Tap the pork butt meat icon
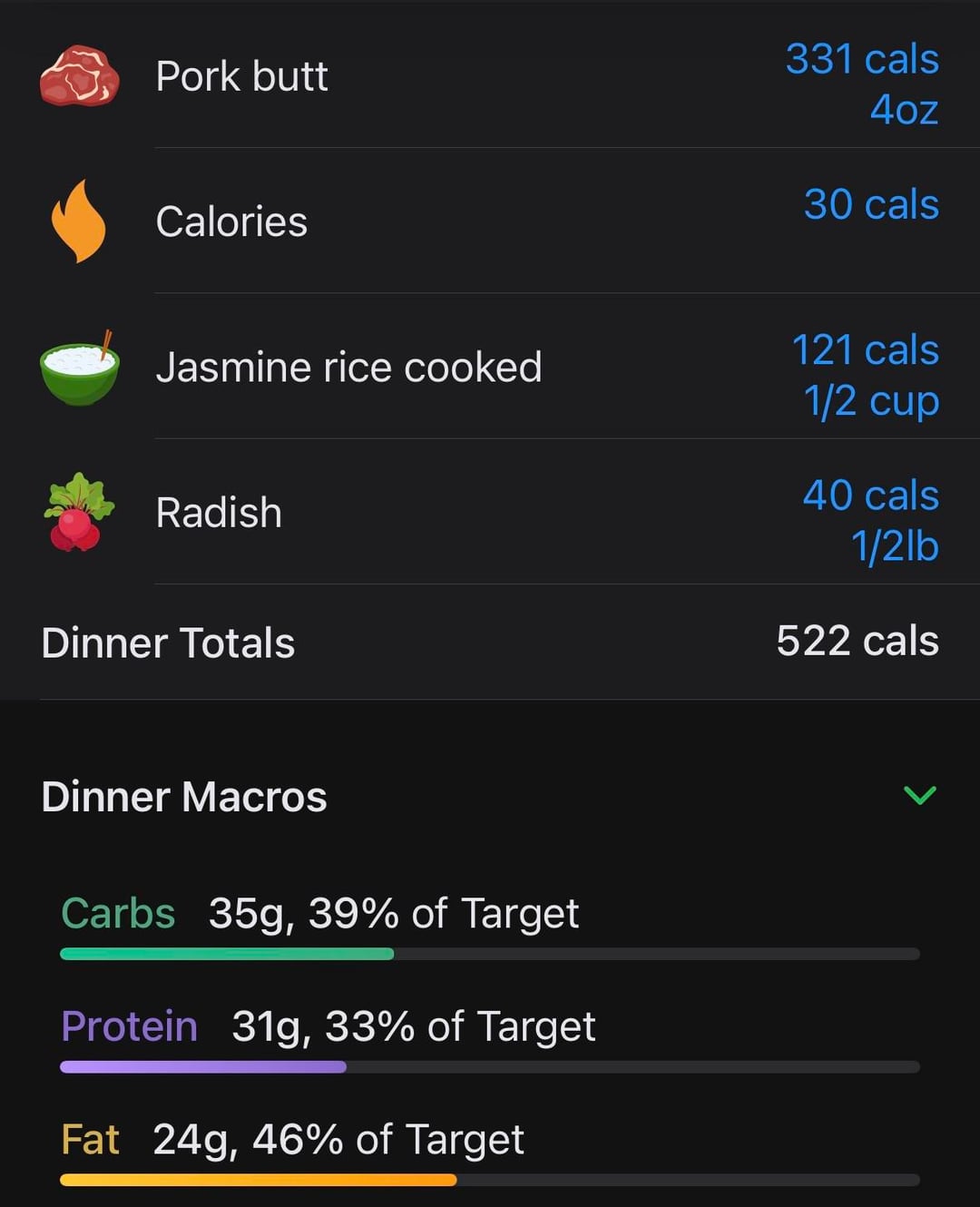The height and width of the screenshot is (1207, 980). pyautogui.click(x=80, y=76)
